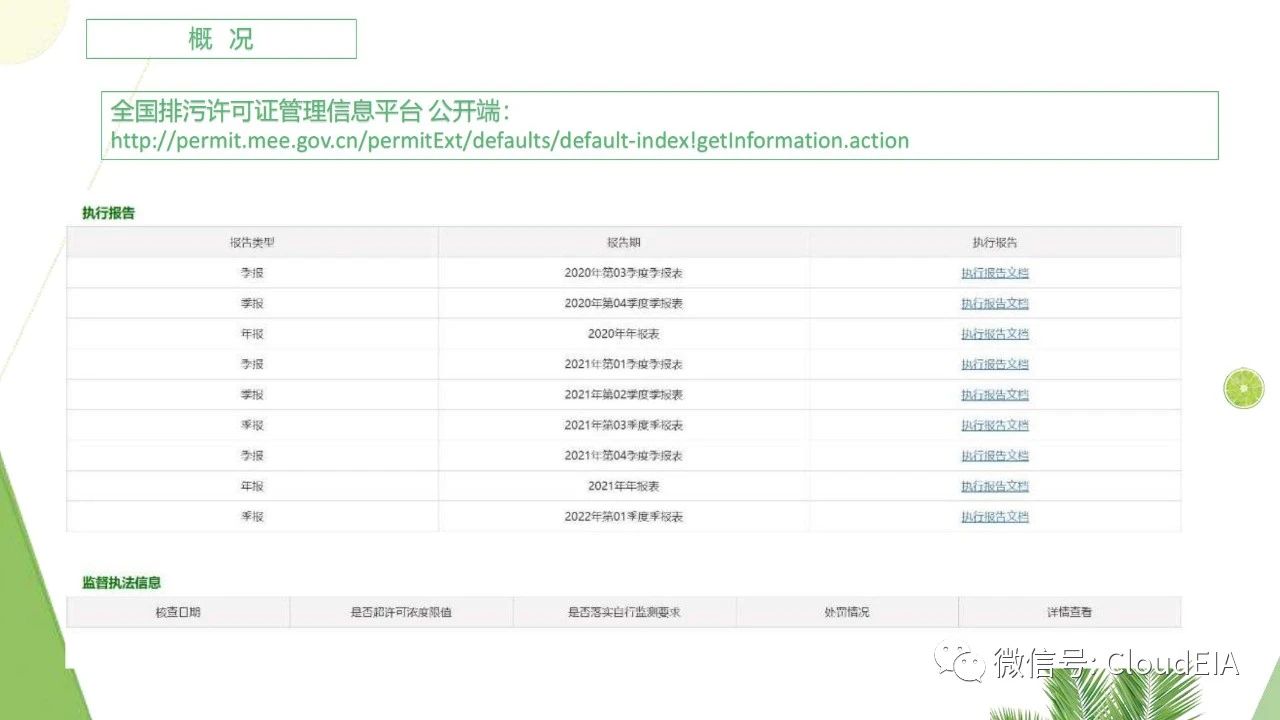Select the 2021年第01季度季报表 cell
Image resolution: width=1280 pixels, height=720 pixels.
click(x=624, y=364)
